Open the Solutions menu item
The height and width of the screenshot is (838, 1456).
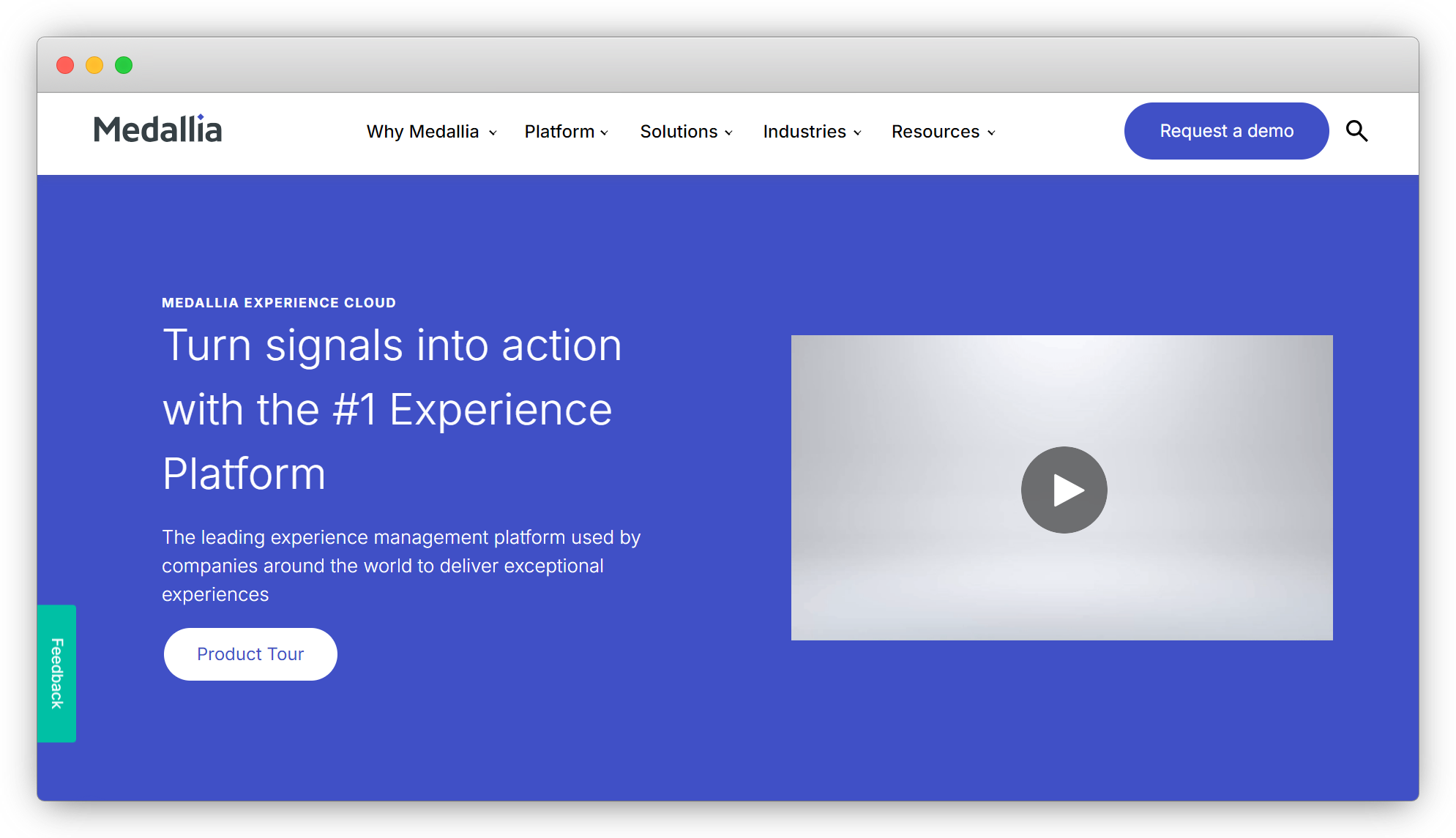click(x=679, y=132)
